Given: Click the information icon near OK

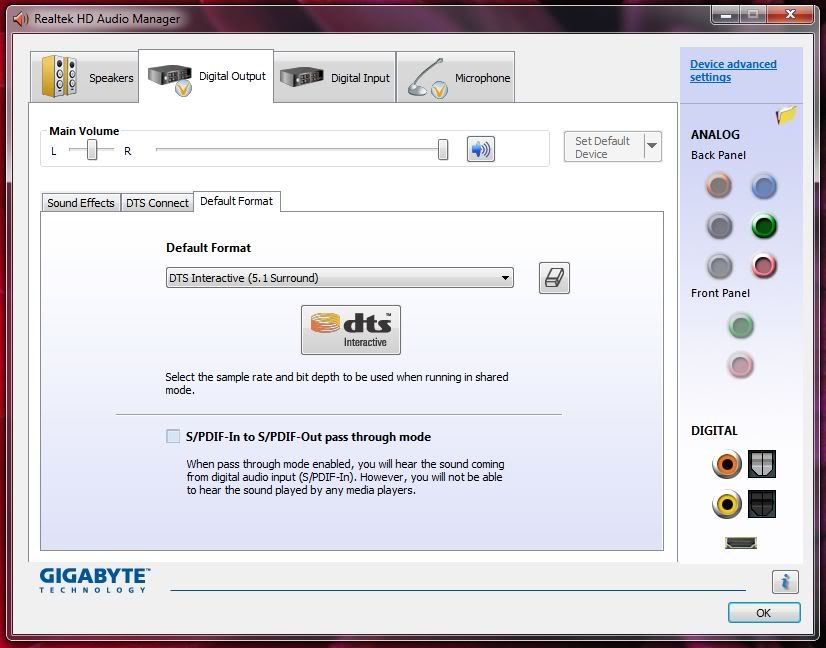Looking at the screenshot, I should (785, 582).
